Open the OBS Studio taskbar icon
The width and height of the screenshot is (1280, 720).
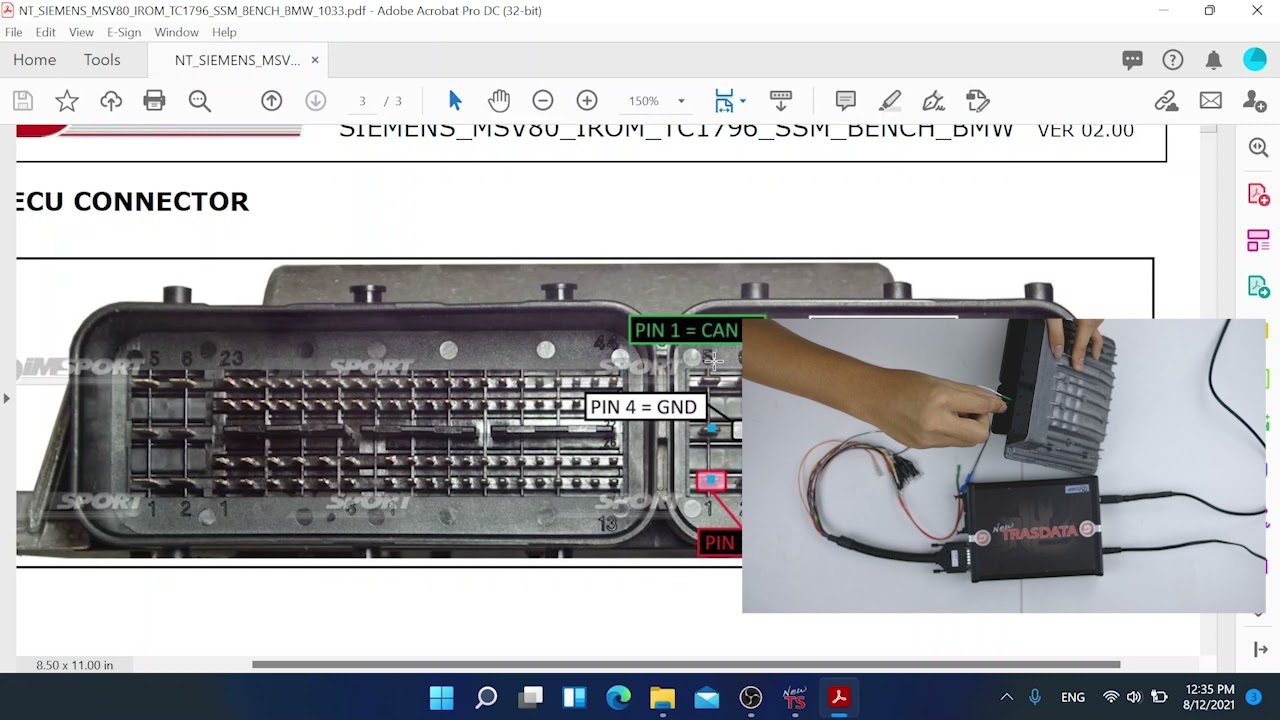(x=750, y=697)
